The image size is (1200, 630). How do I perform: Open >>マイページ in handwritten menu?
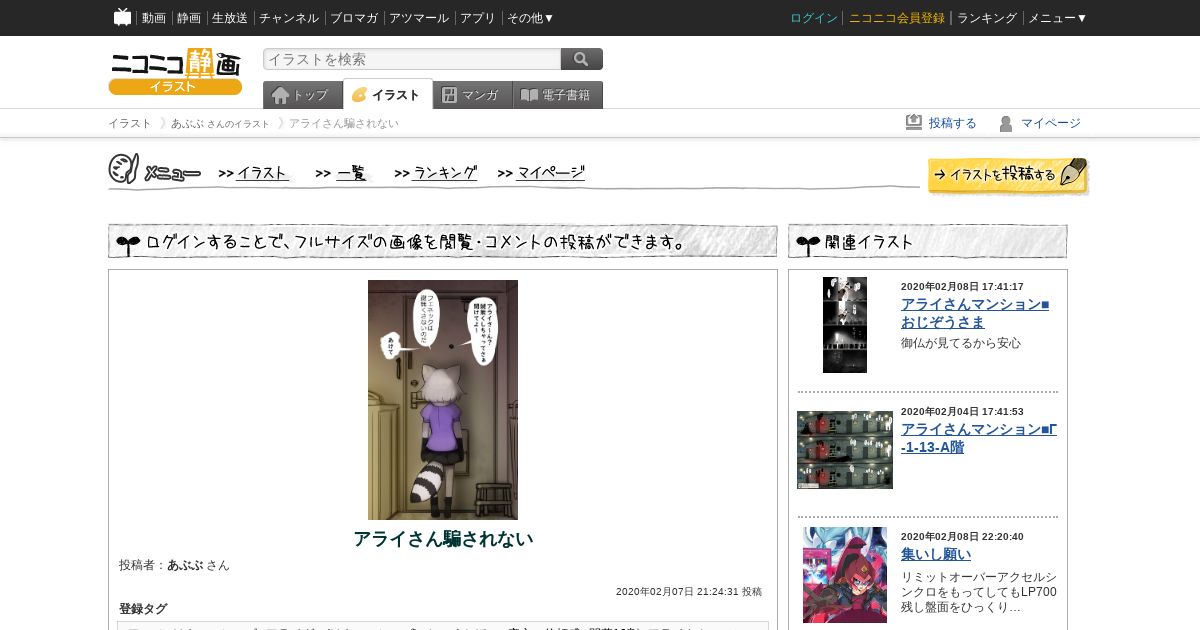[542, 173]
